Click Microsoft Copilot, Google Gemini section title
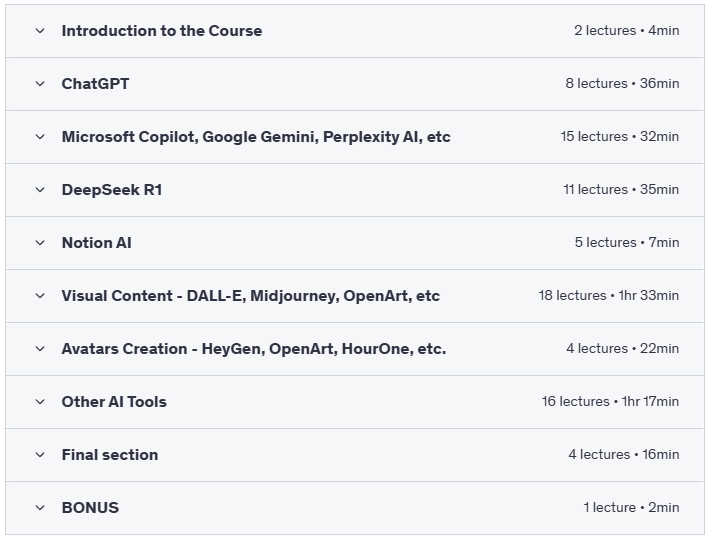The height and width of the screenshot is (543, 712). tap(256, 137)
